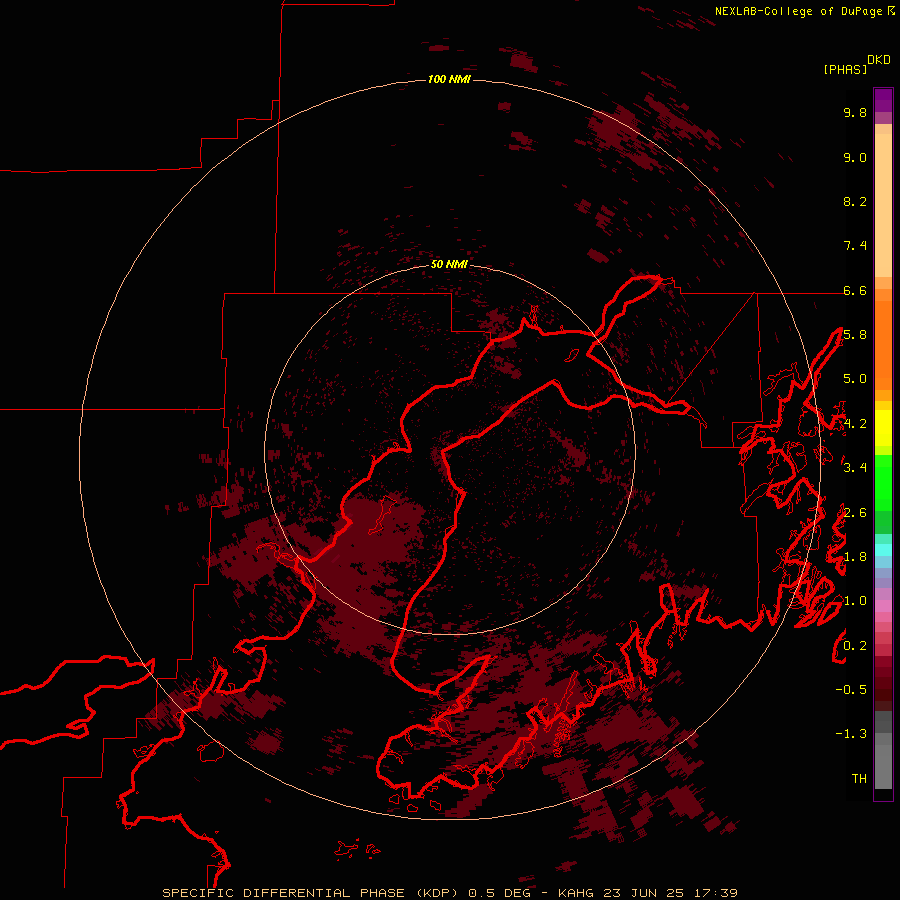Click the 50 NMI range ring label
The width and height of the screenshot is (900, 900).
coord(449,264)
